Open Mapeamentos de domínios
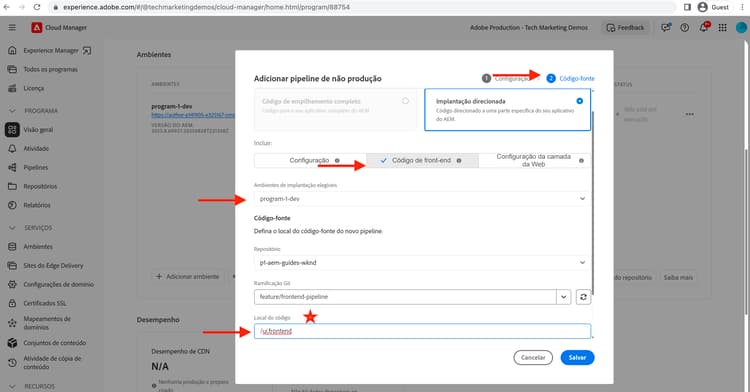Image resolution: width=750 pixels, height=392 pixels. pyautogui.click(x=47, y=323)
